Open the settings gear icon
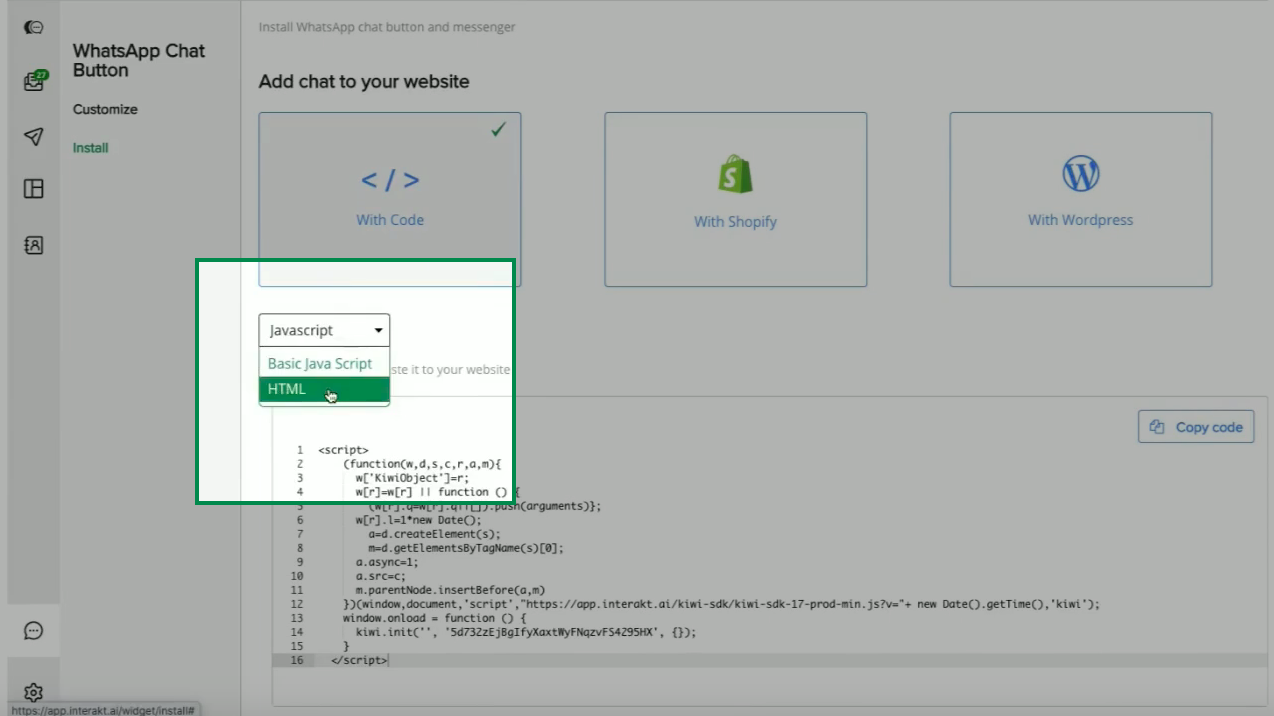 [x=33, y=692]
